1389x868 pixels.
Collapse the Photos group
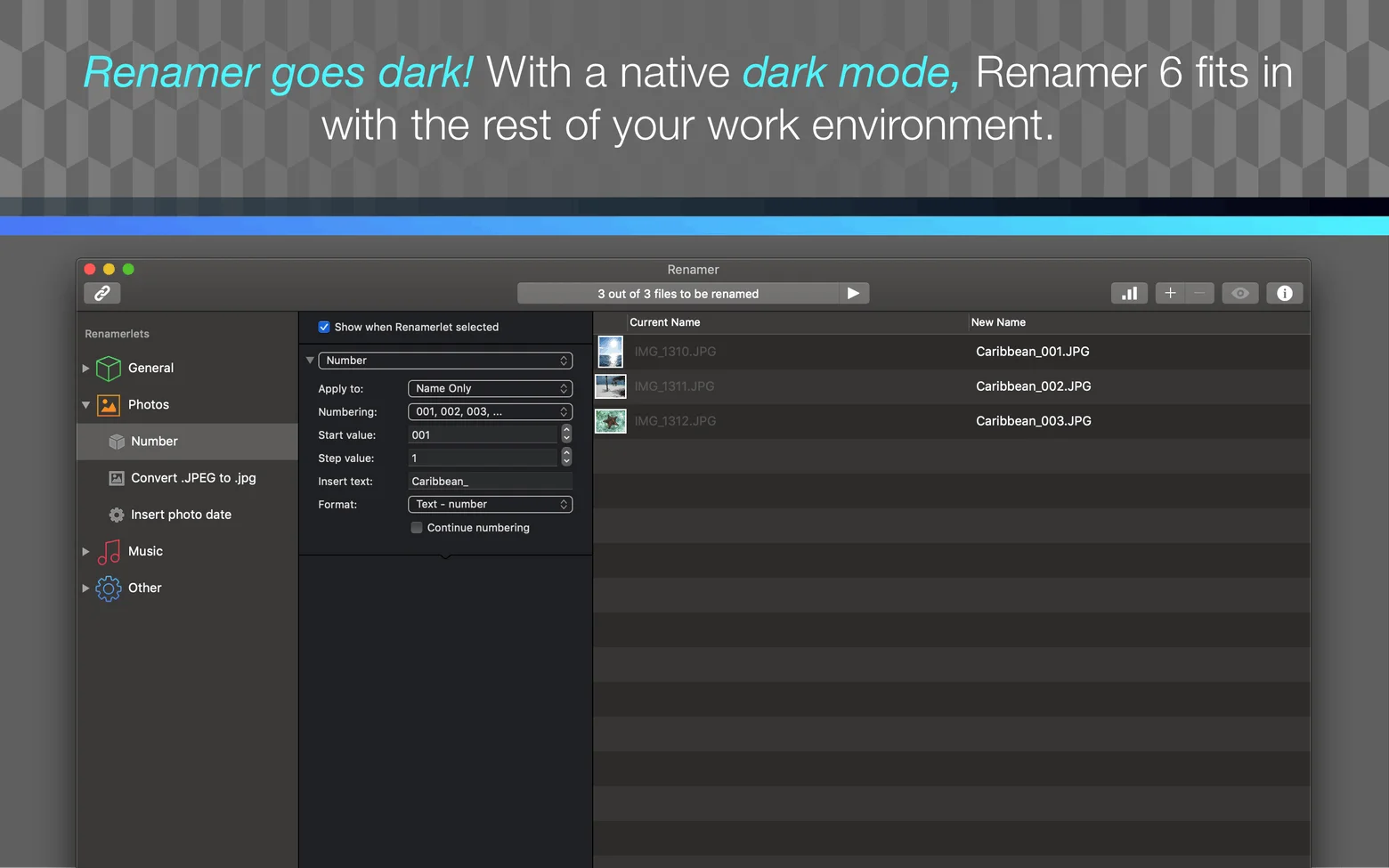(85, 404)
